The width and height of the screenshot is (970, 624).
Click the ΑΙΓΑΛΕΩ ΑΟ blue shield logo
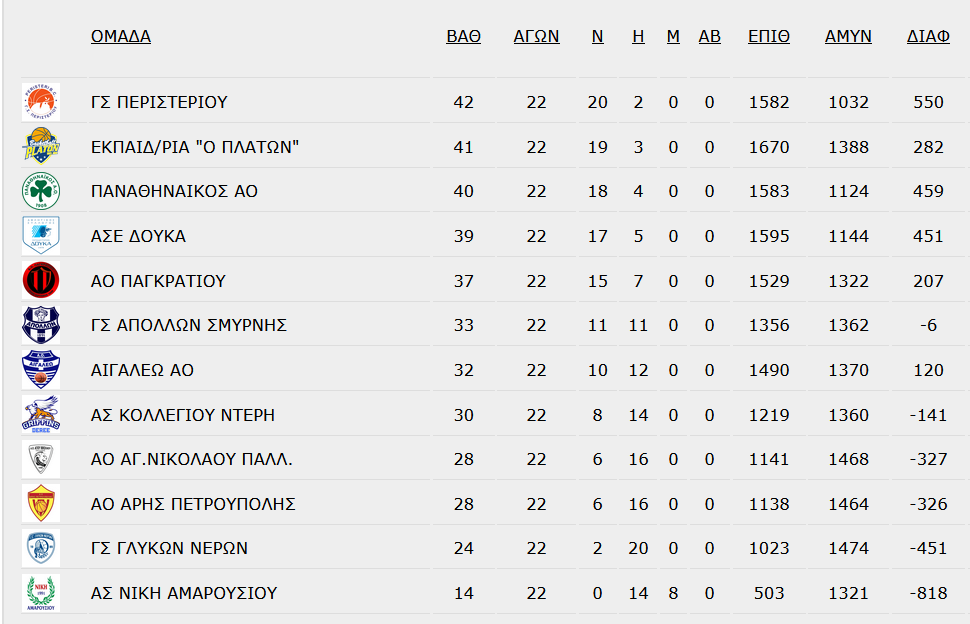[x=41, y=370]
